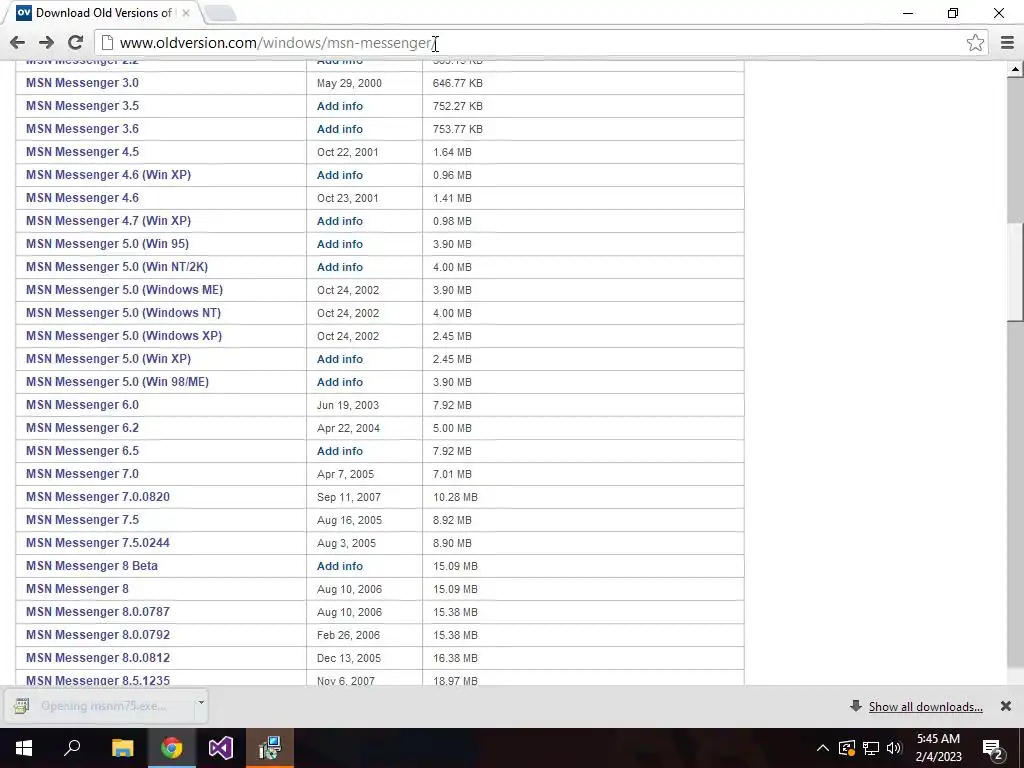Select the date Sep 11, 2007
1024x768 pixels.
coord(349,497)
